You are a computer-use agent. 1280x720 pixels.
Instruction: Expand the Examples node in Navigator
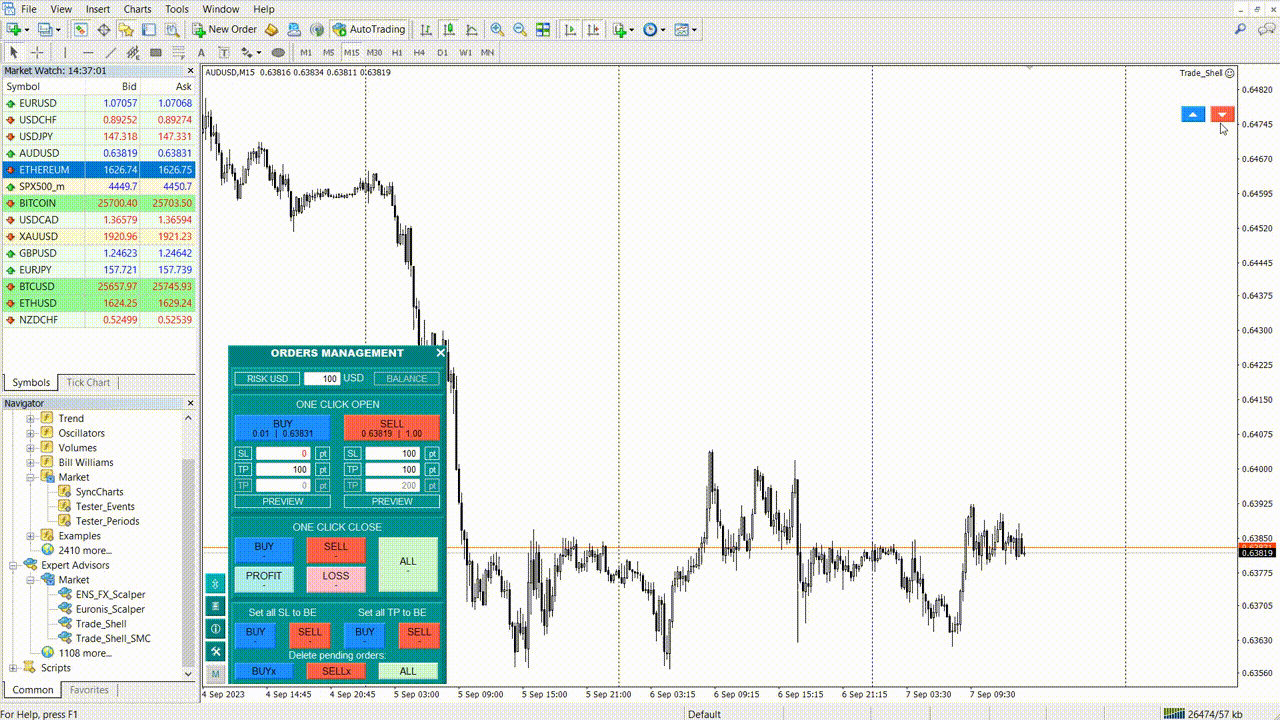30,535
